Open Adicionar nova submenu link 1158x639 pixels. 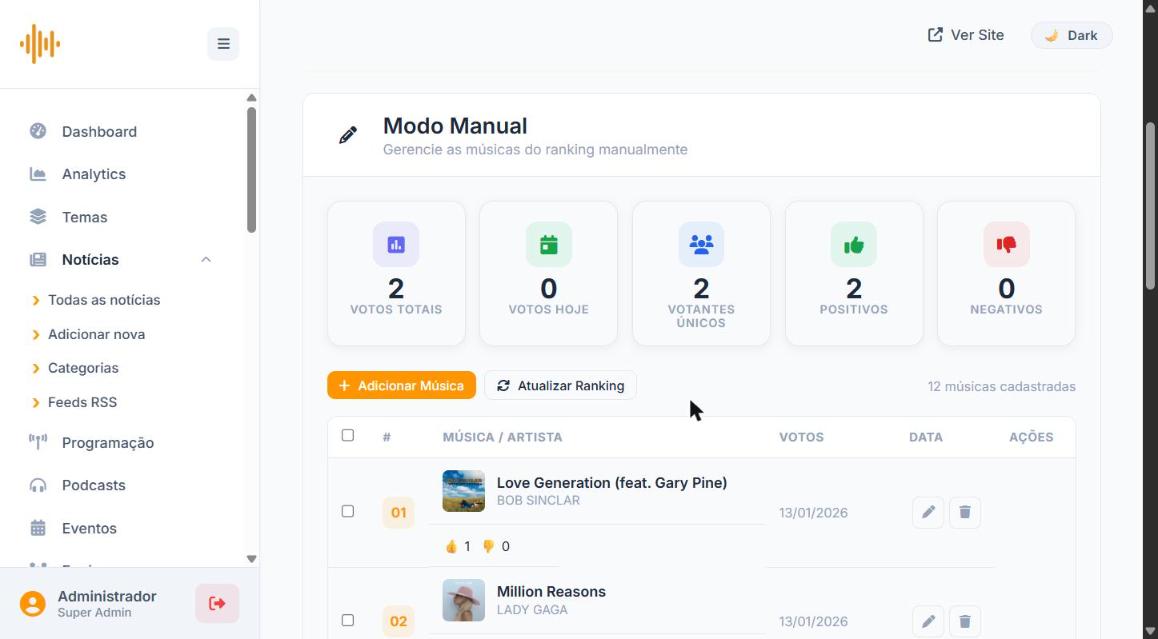tap(96, 334)
